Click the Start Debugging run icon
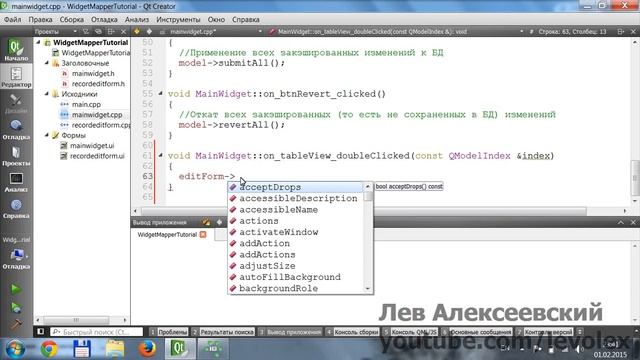Viewport: 640px width, 360px height. [16, 307]
